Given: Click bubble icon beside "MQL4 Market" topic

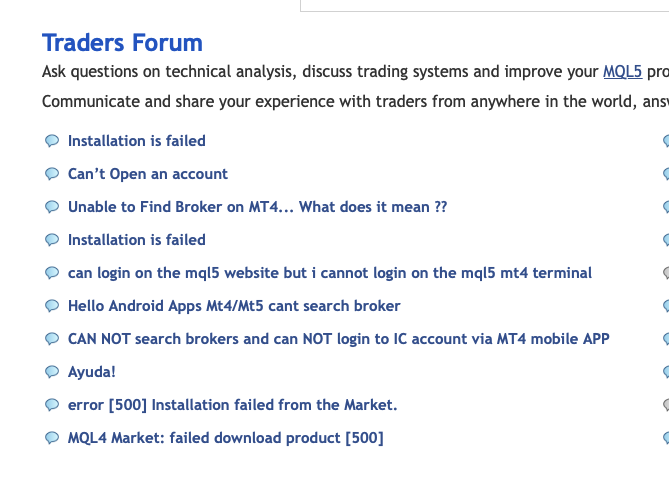Looking at the screenshot, I should [x=52, y=438].
